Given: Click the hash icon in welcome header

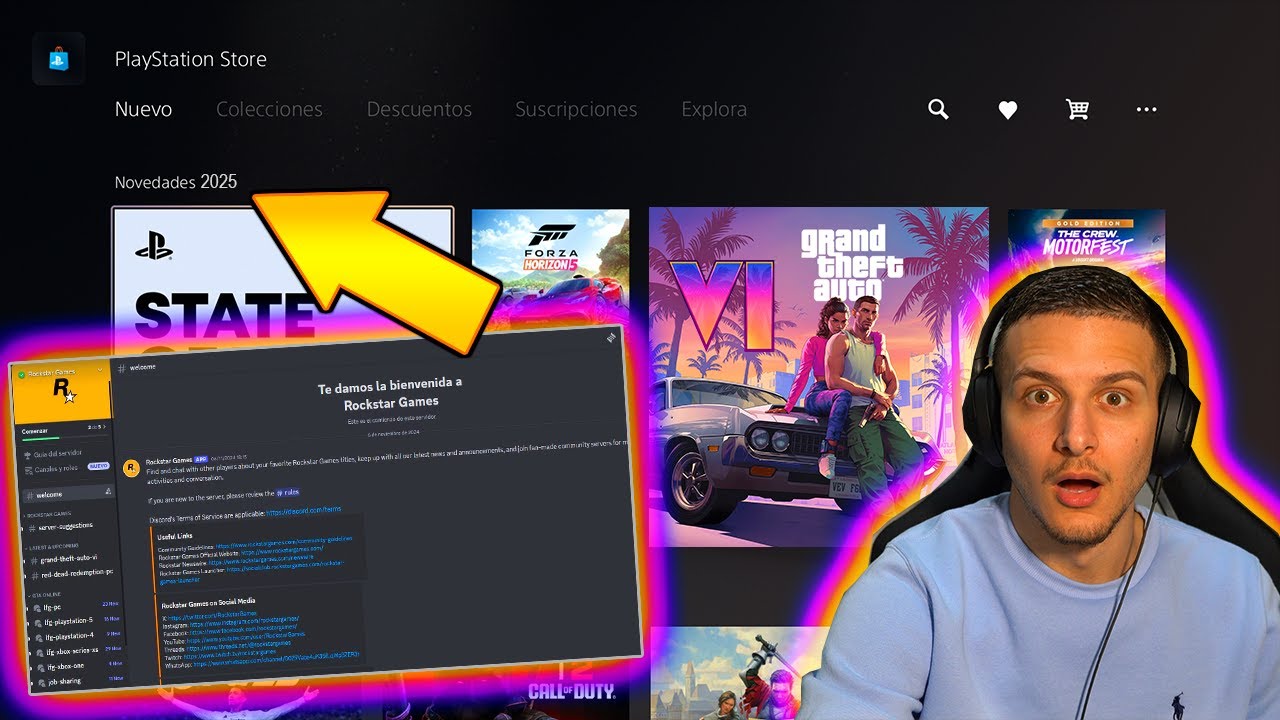Looking at the screenshot, I should [x=121, y=368].
